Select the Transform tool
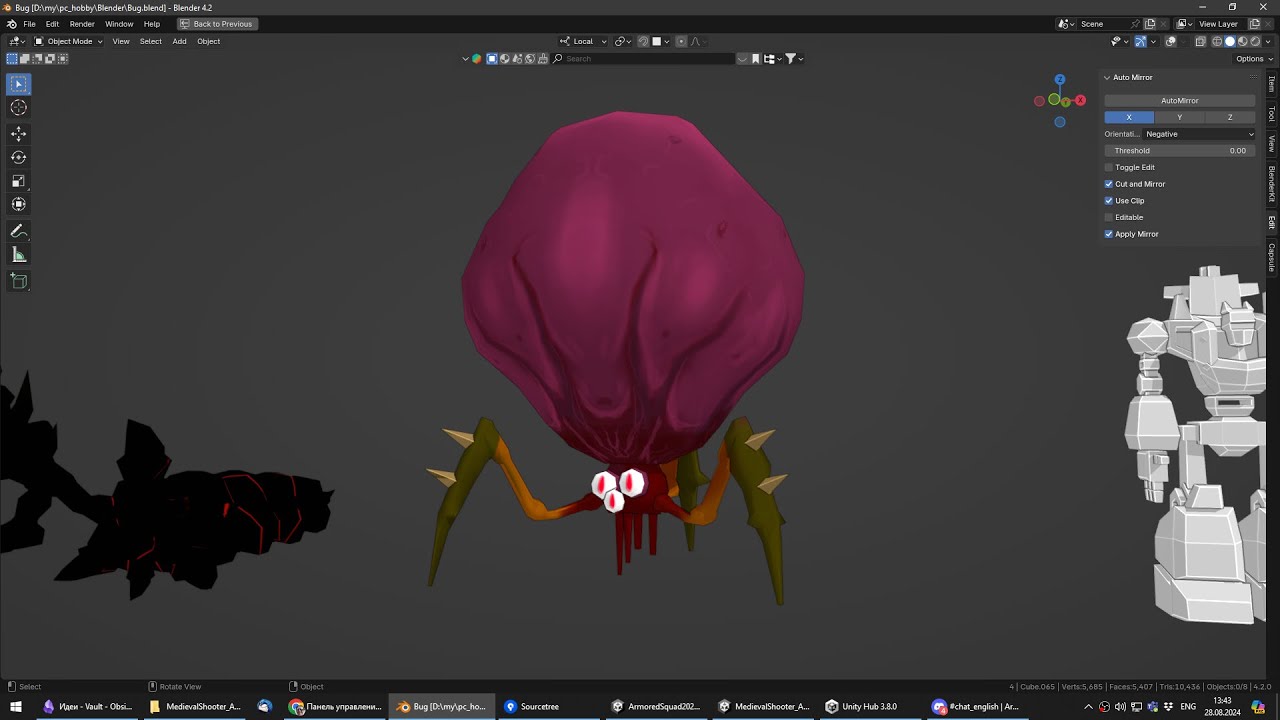The height and width of the screenshot is (720, 1280). click(19, 204)
